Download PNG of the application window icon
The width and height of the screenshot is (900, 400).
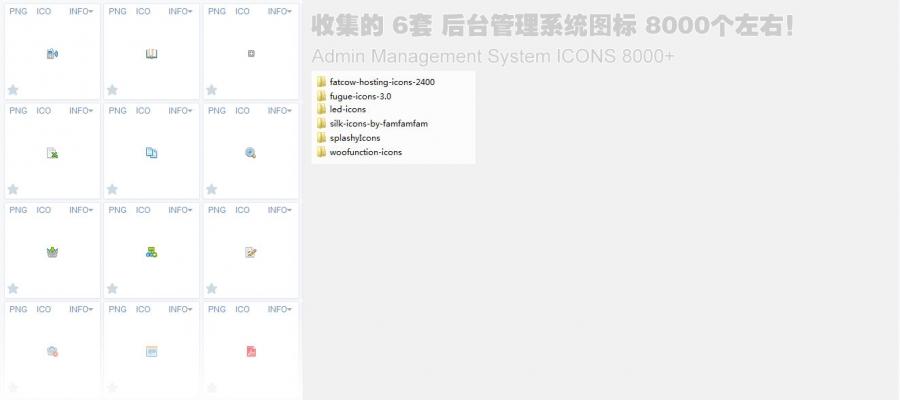118,309
